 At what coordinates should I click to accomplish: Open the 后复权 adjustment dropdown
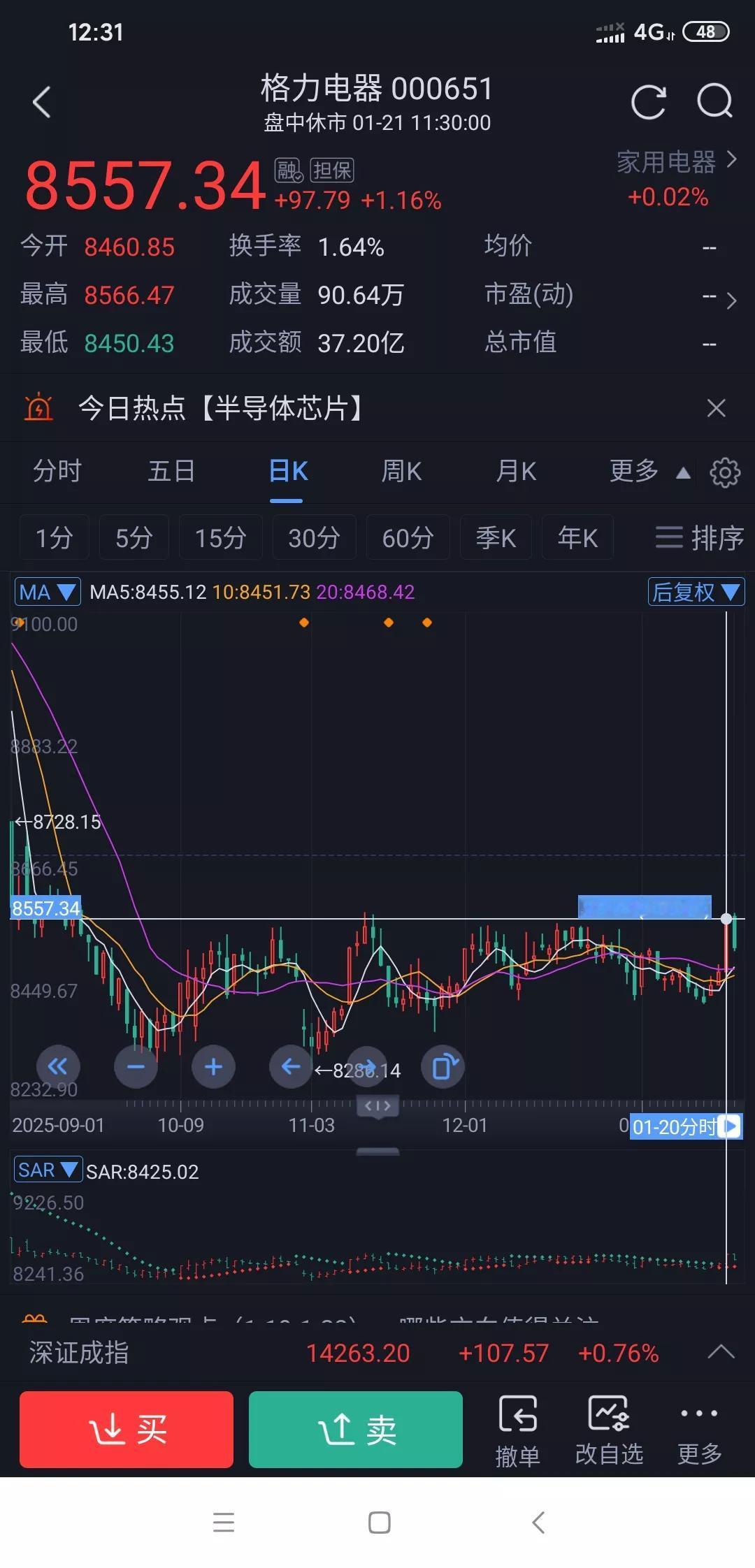(x=696, y=592)
